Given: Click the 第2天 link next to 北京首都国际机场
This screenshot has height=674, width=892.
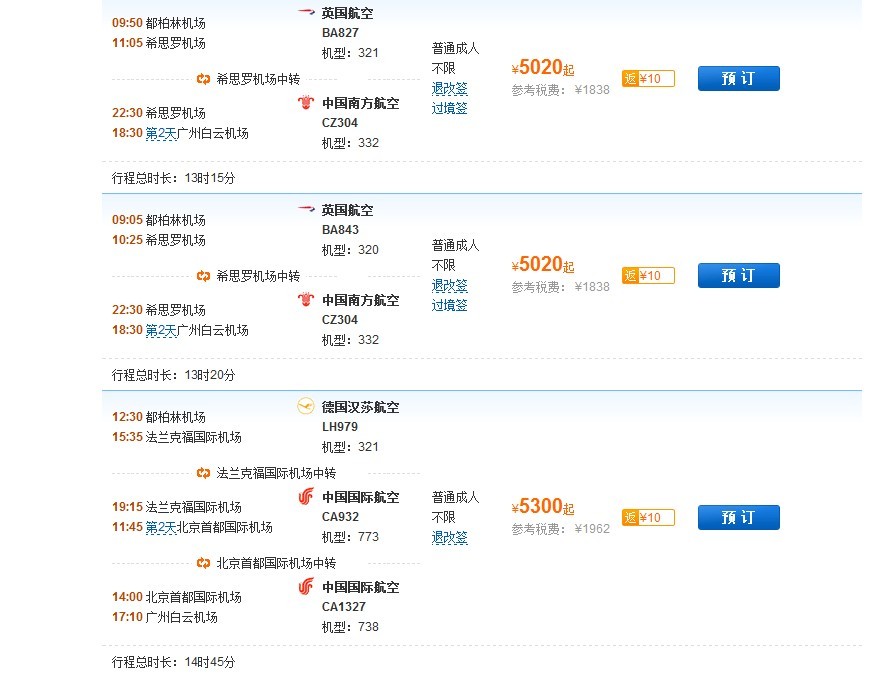Looking at the screenshot, I should [160, 527].
